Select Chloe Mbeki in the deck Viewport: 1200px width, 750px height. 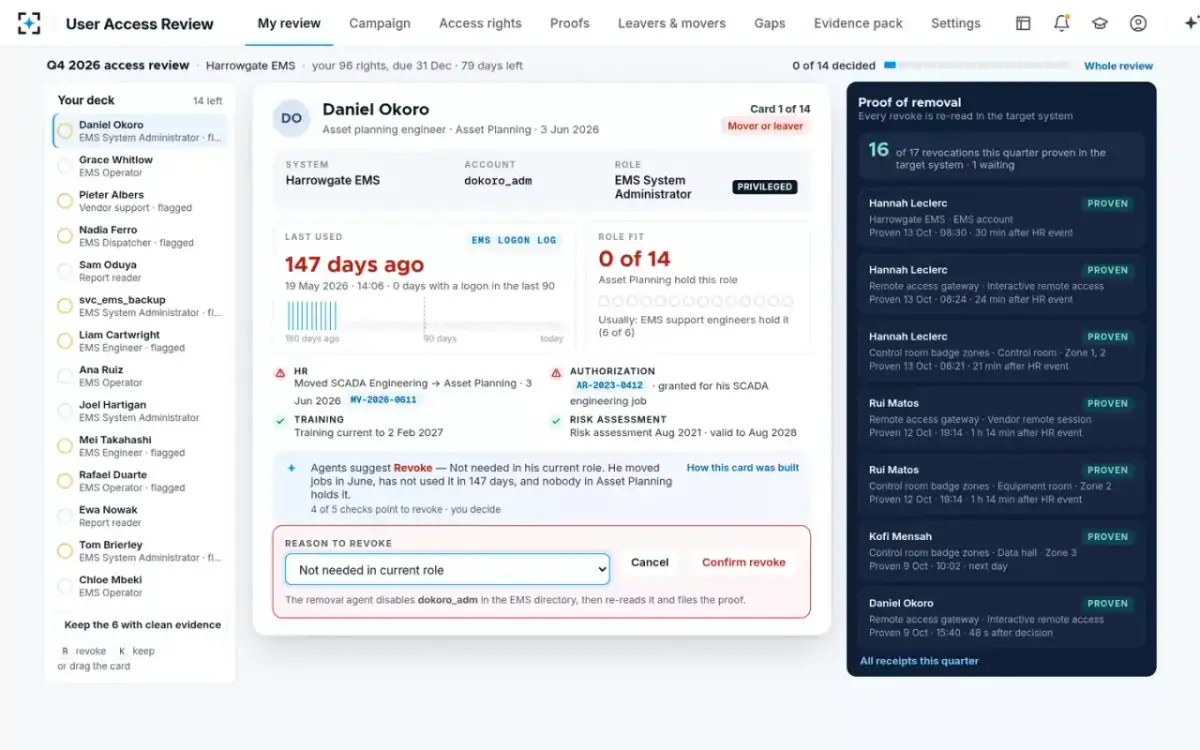click(140, 586)
